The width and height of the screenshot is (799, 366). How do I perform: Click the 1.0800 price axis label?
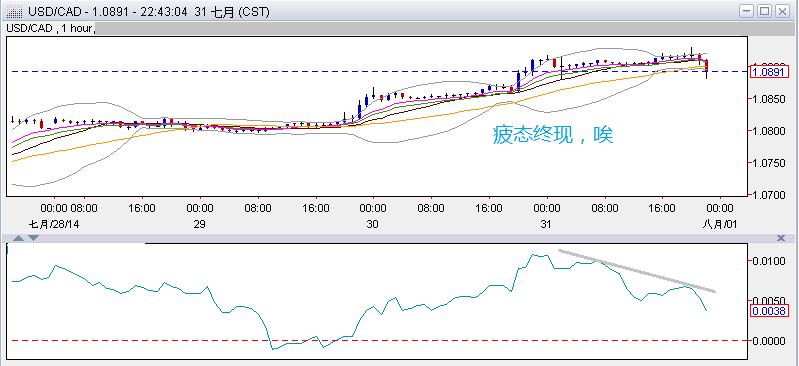769,131
